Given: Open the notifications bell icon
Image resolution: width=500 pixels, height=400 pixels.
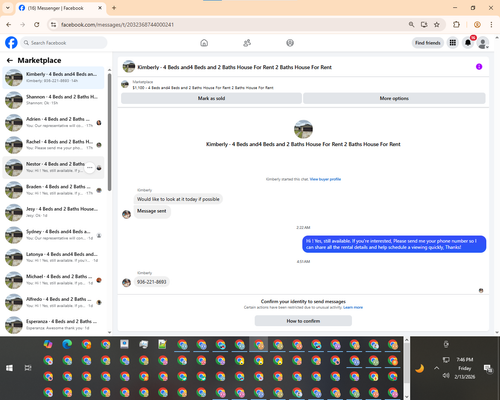Looking at the screenshot, I should tap(468, 43).
